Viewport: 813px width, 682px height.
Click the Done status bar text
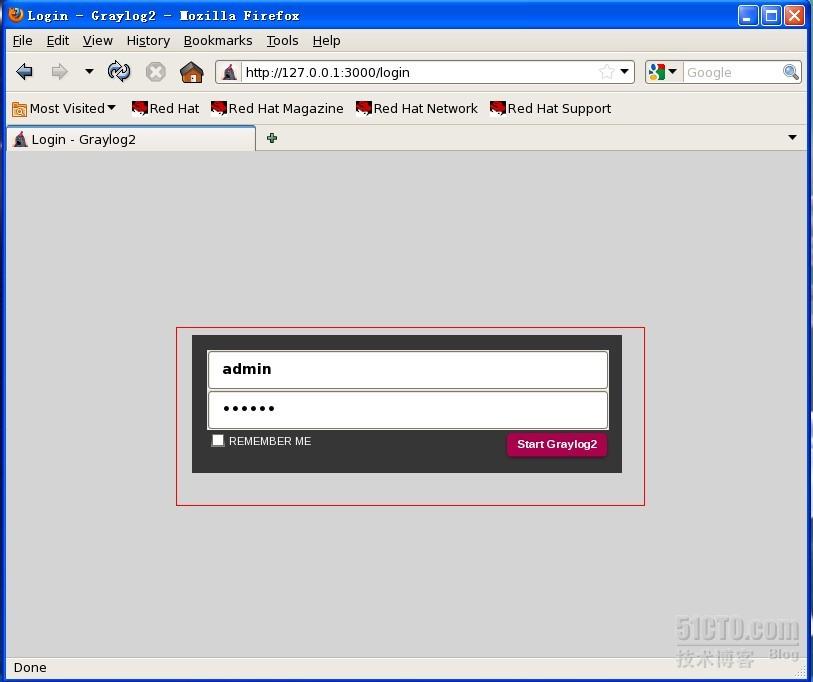30,667
